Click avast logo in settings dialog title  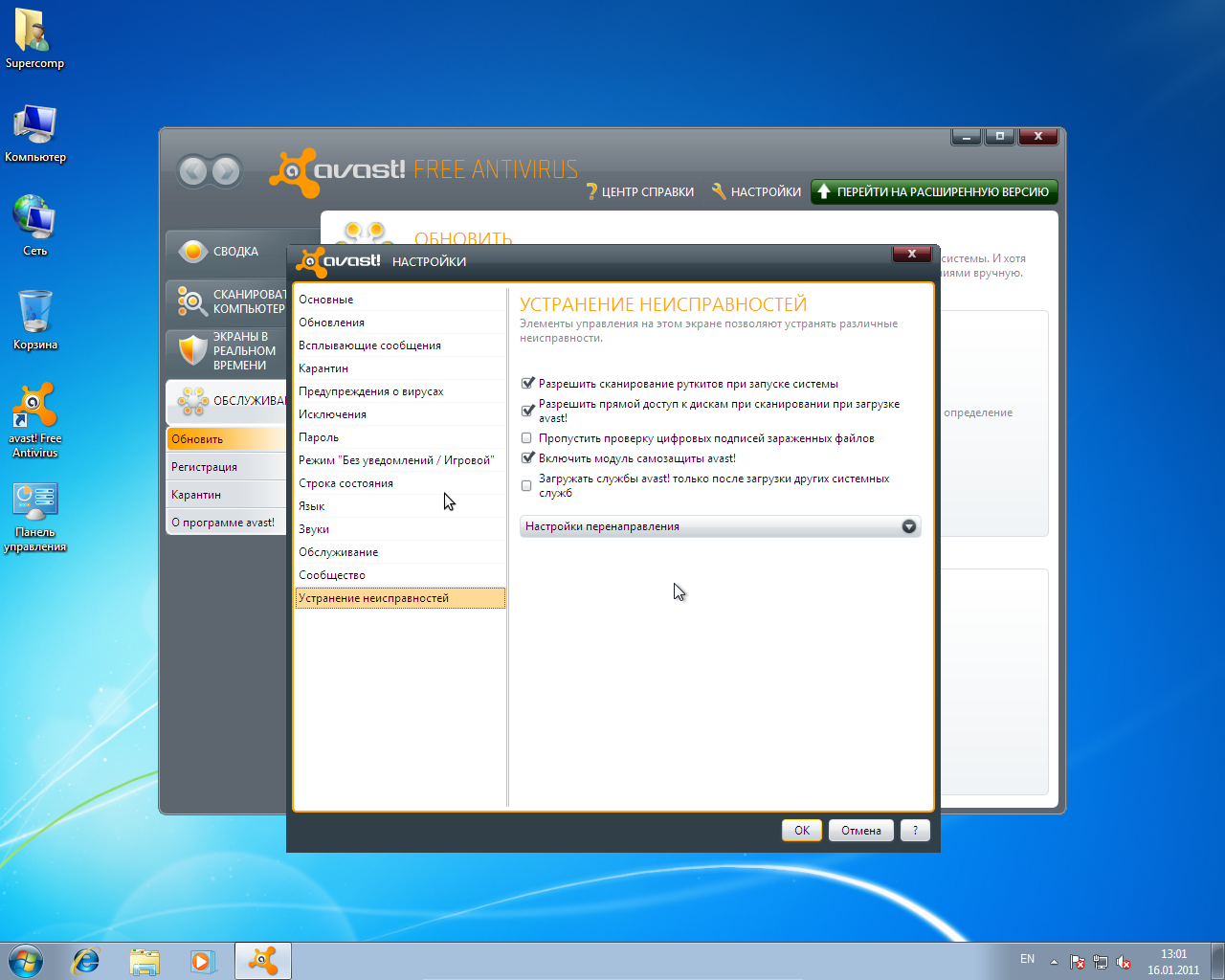tap(338, 261)
